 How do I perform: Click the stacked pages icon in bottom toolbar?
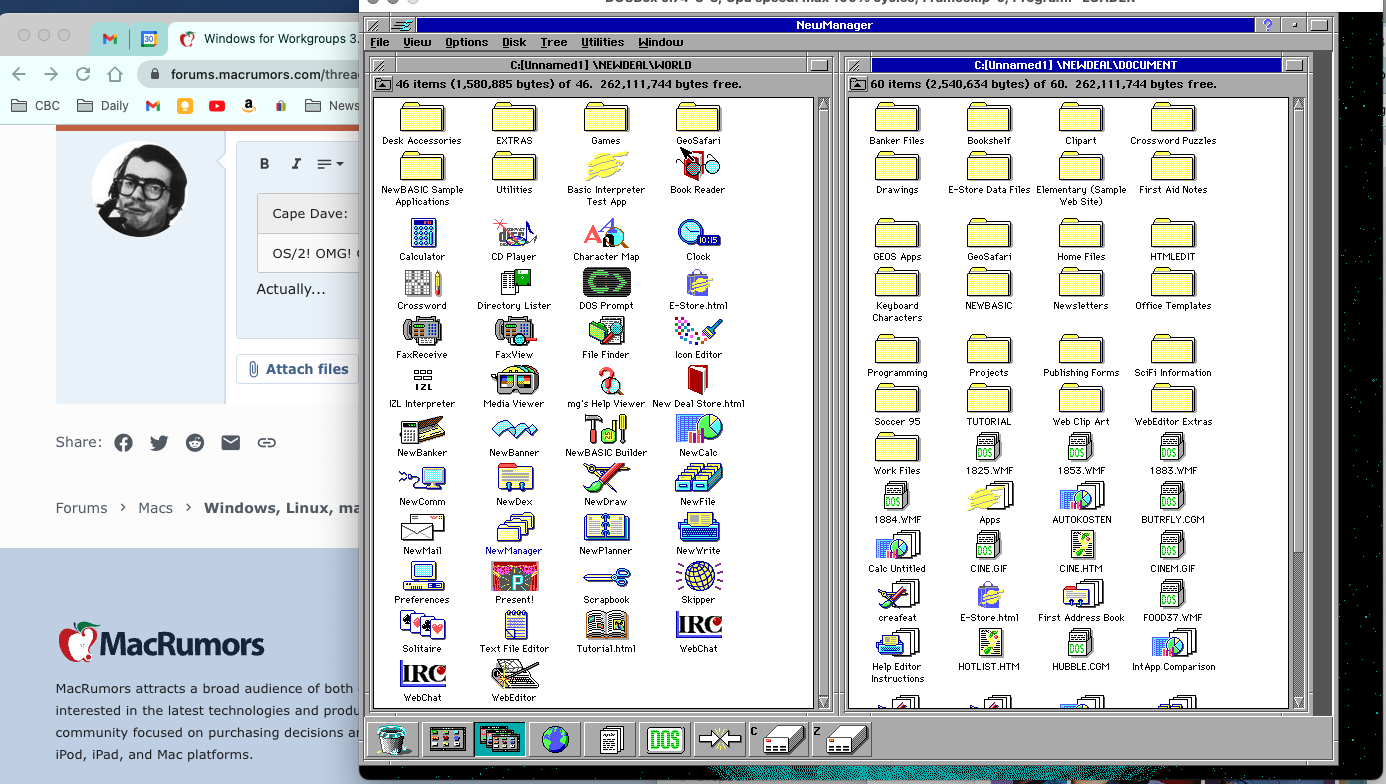pyautogui.click(x=610, y=740)
